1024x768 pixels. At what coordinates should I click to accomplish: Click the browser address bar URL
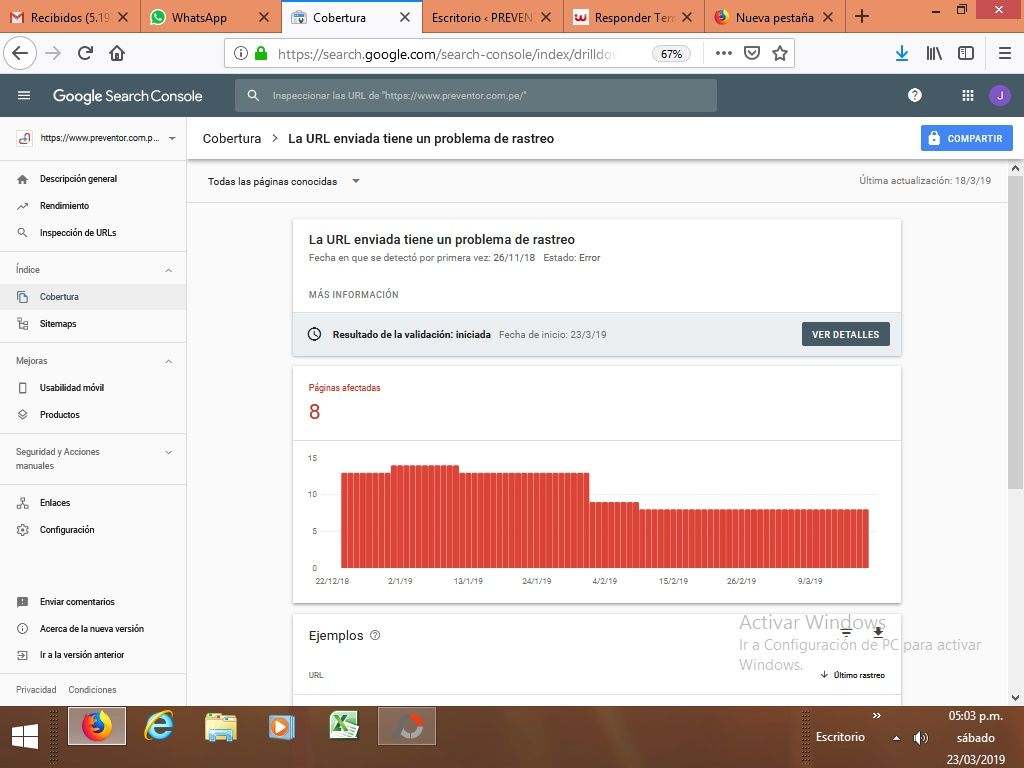447,54
